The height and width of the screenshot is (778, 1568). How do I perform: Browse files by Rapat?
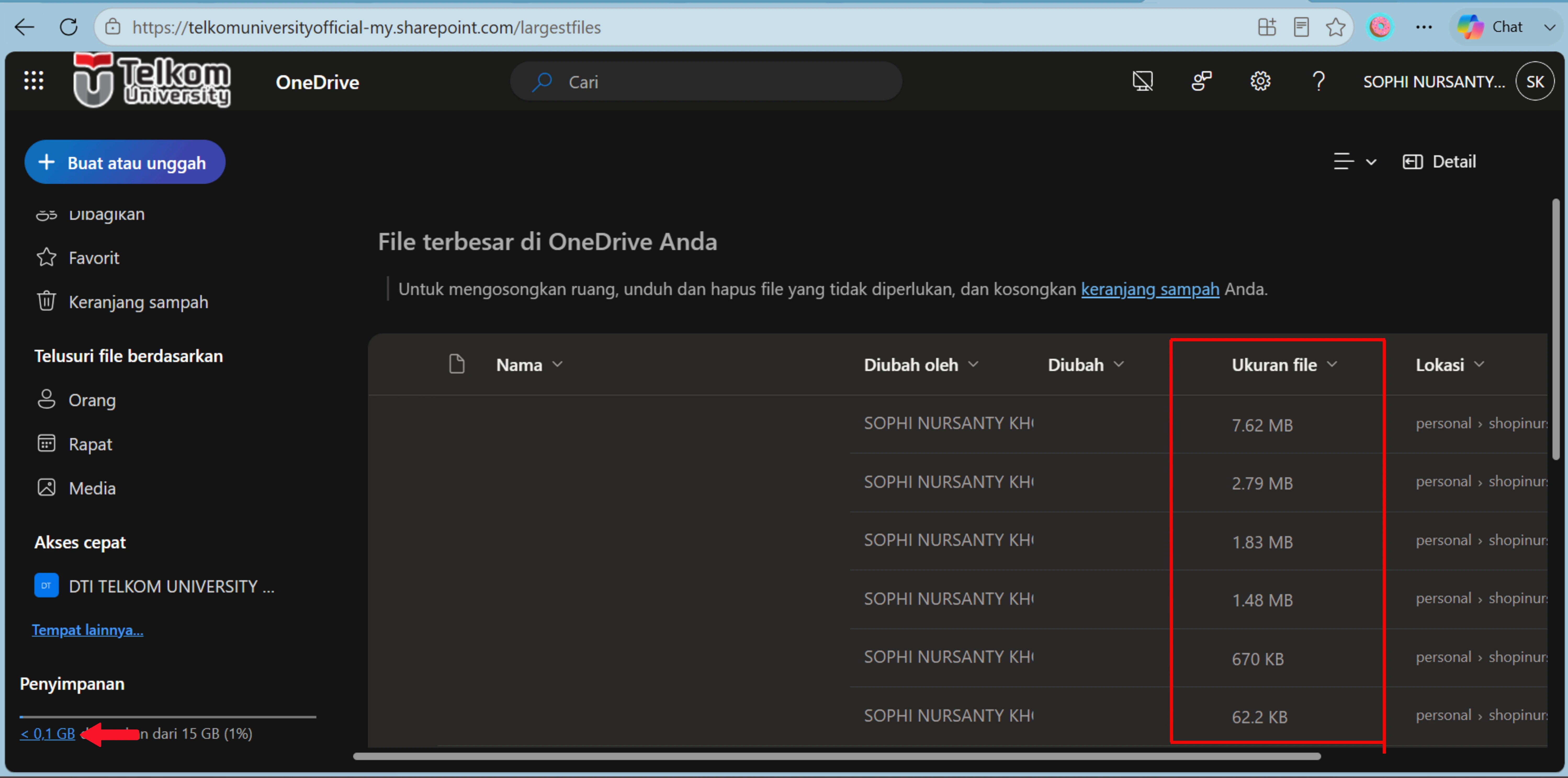tap(74, 444)
